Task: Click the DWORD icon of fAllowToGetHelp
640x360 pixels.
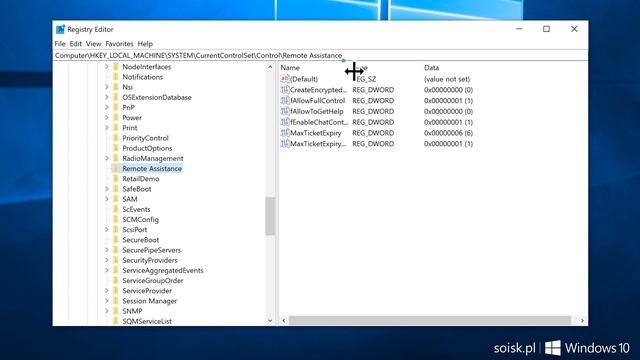Action: pyautogui.click(x=285, y=111)
